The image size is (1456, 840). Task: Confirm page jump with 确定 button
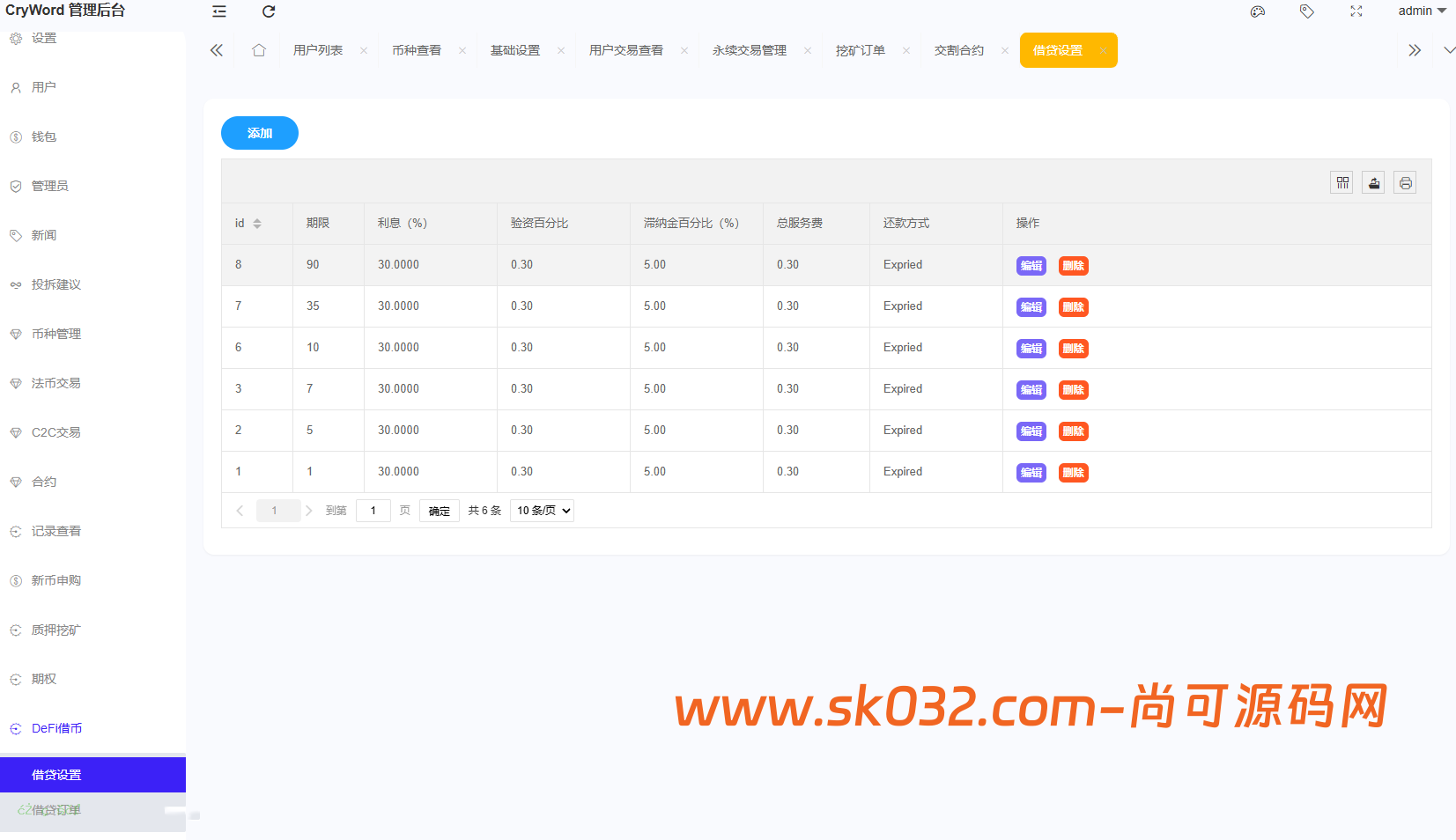pos(440,511)
